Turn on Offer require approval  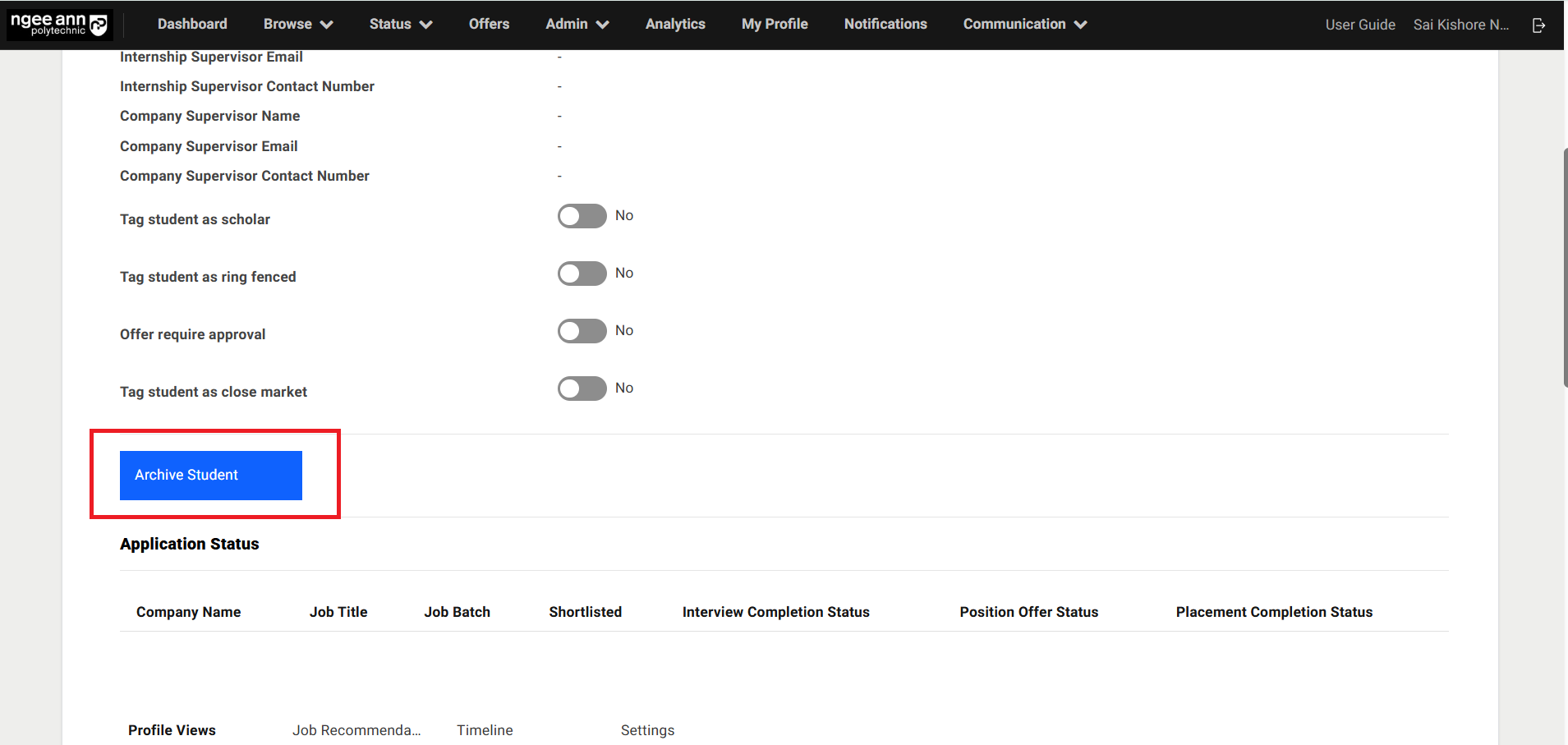pos(582,330)
